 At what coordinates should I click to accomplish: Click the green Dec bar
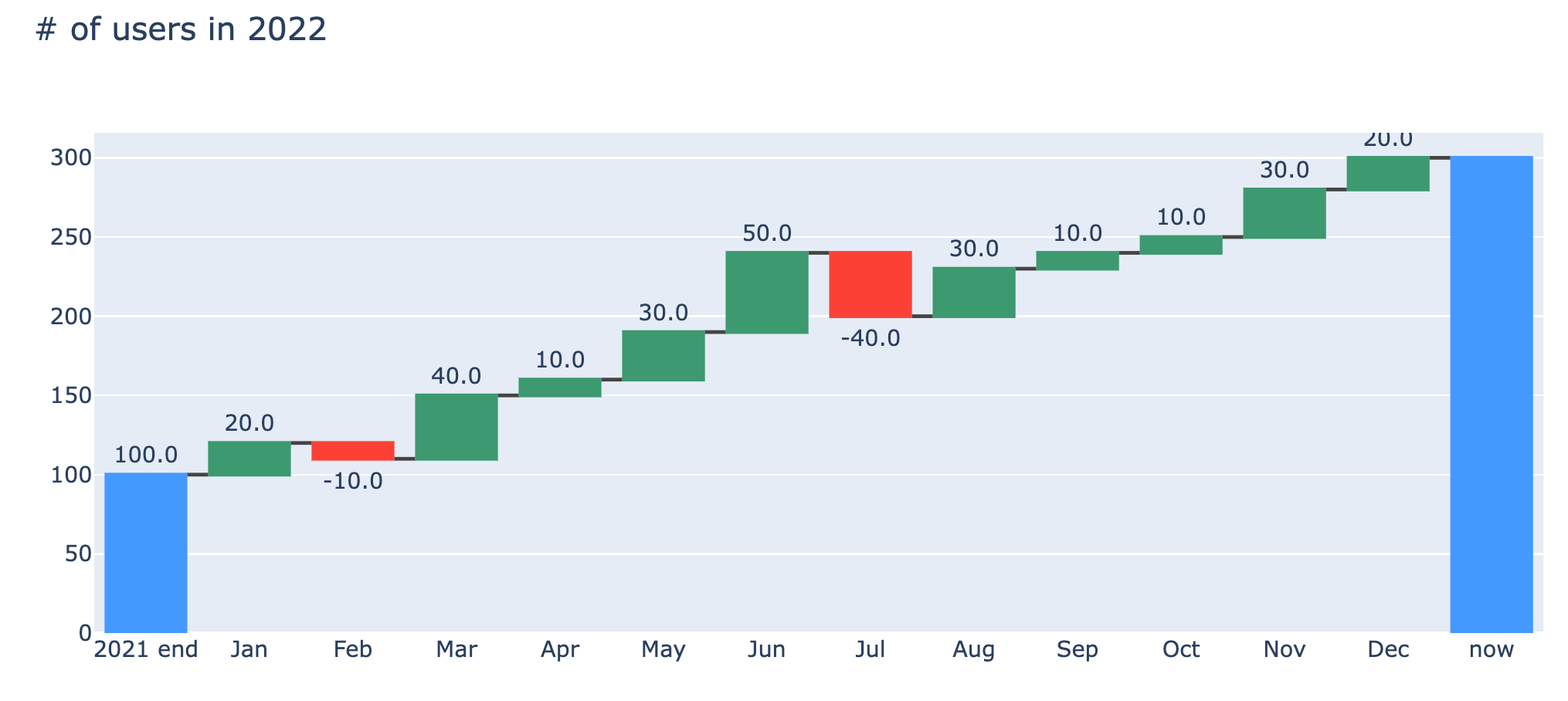[x=1388, y=174]
